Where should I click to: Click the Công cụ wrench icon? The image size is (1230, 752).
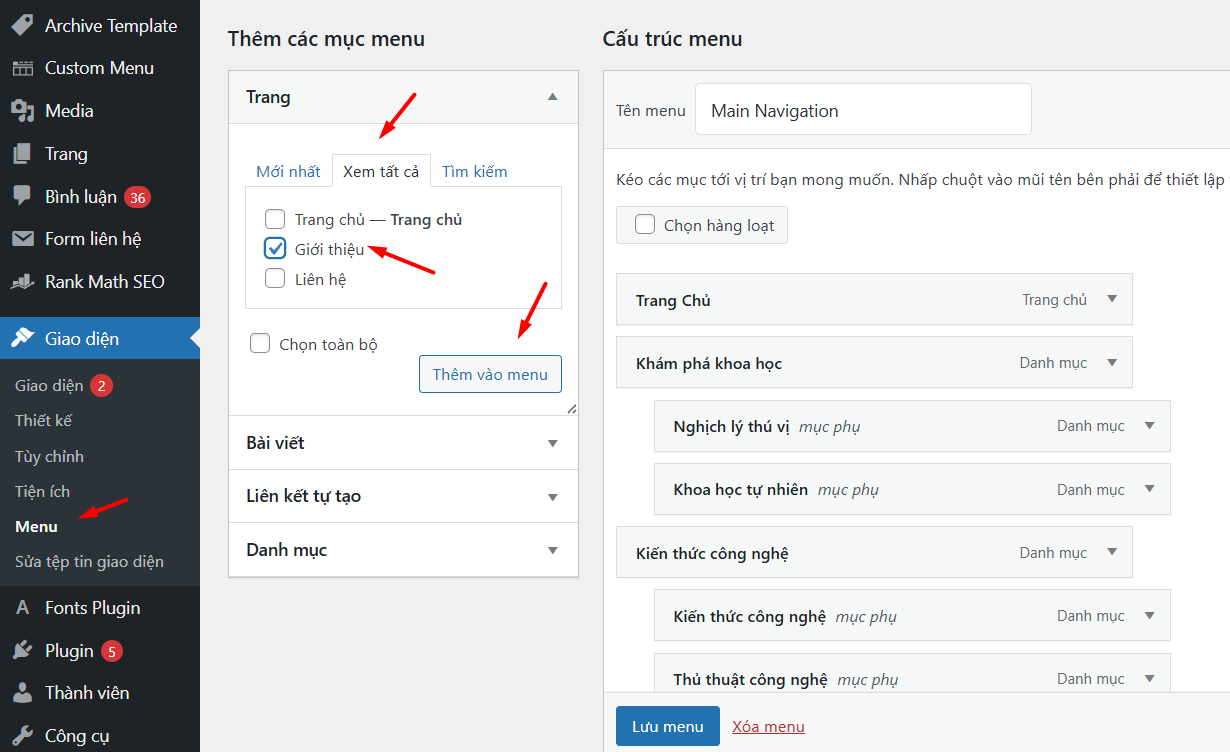tap(22, 736)
